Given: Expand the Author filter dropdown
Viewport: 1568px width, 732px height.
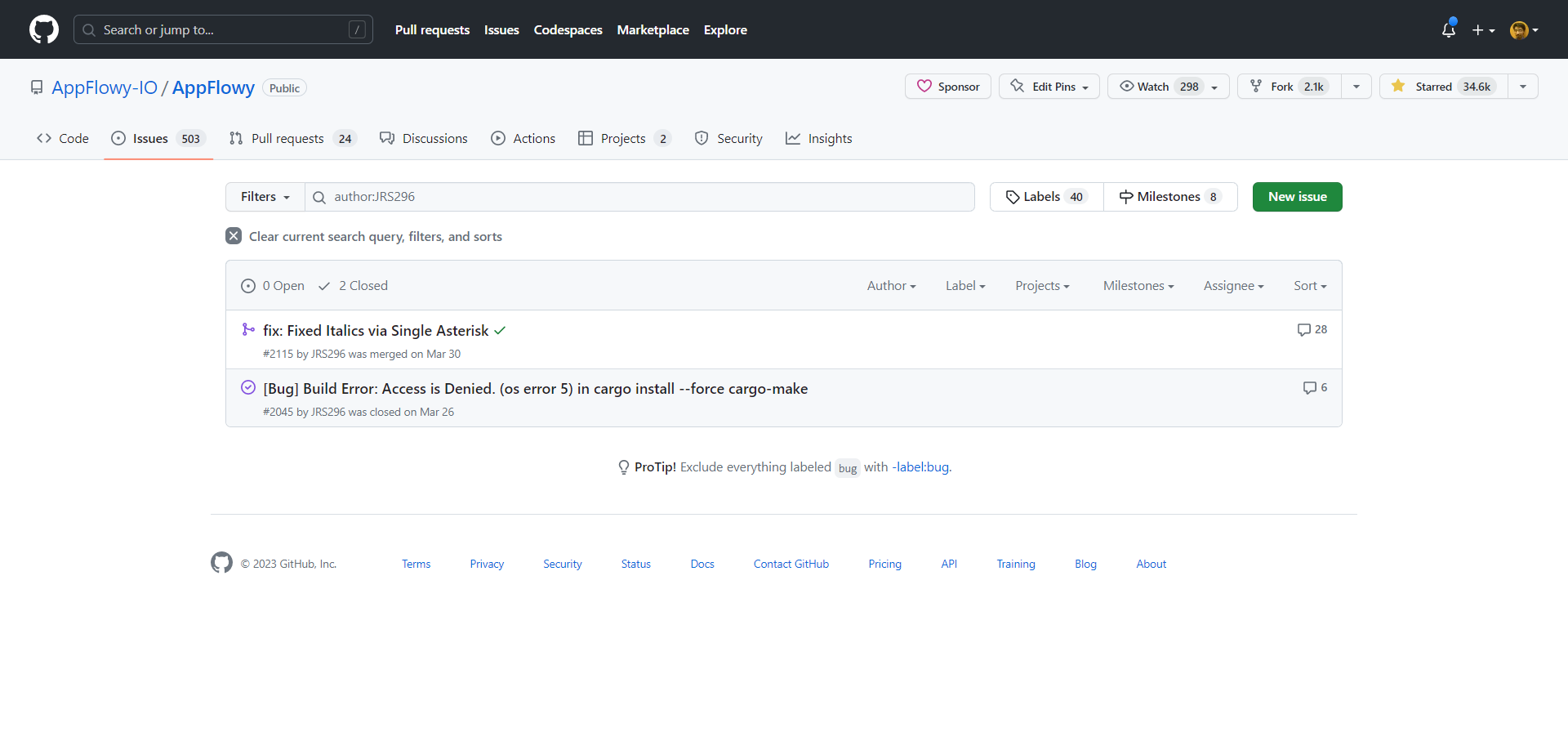Looking at the screenshot, I should (892, 286).
